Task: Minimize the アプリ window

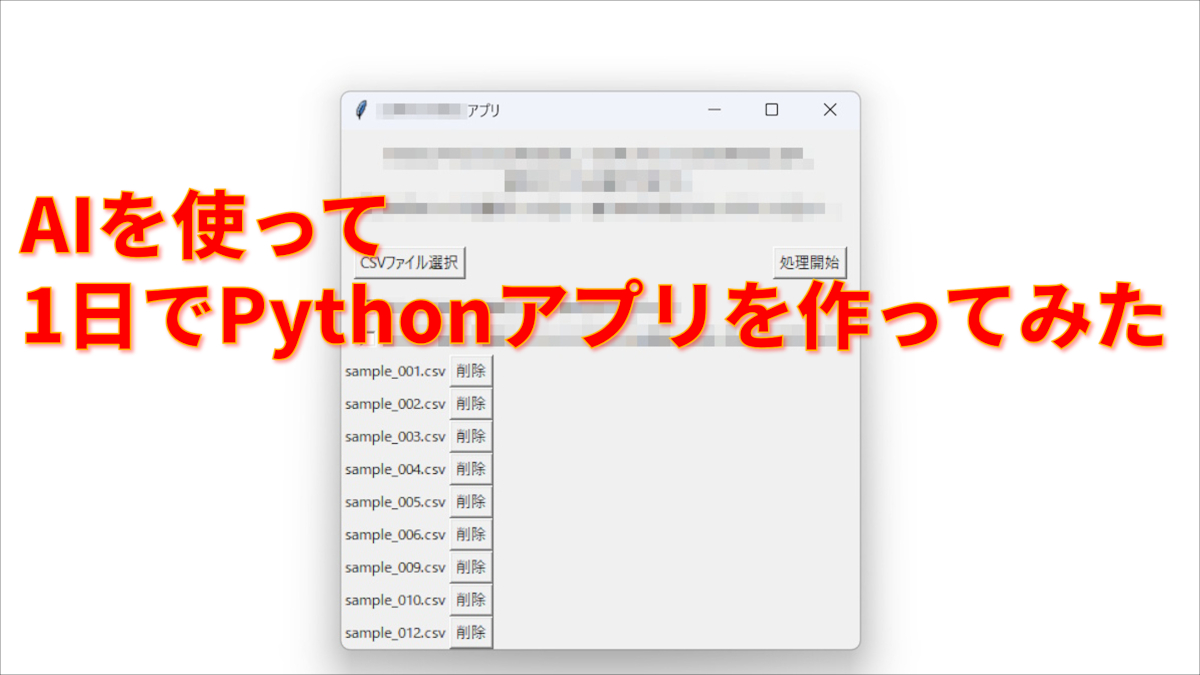Action: [713, 108]
